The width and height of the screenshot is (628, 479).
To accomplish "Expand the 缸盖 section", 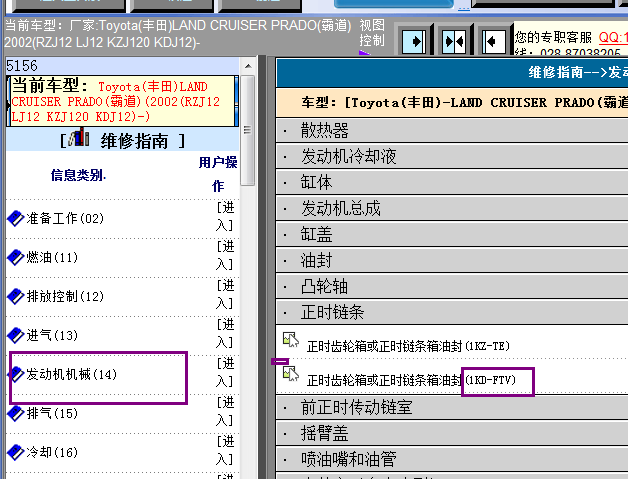I will [452, 234].
